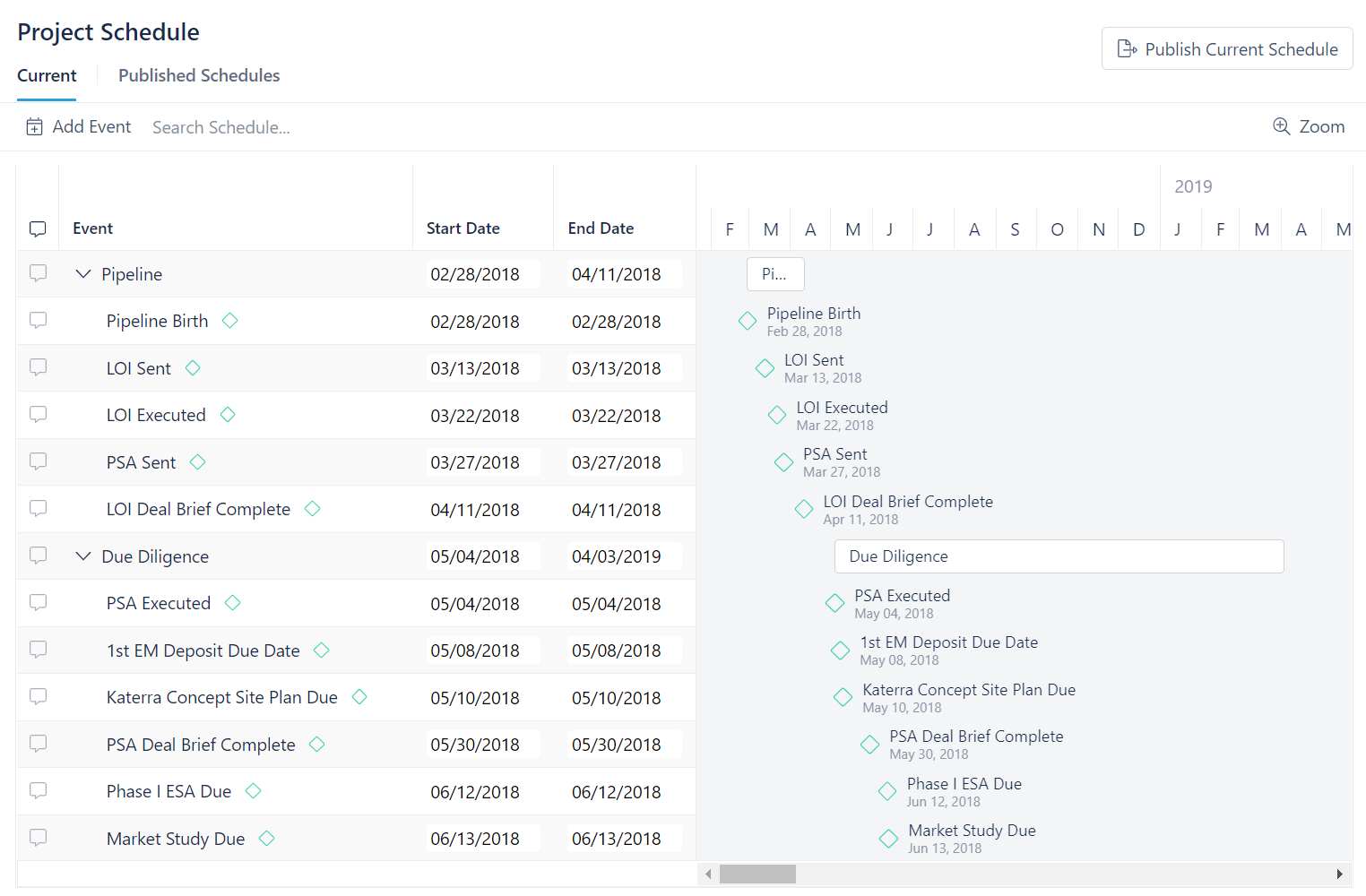Click the milestone diamond next to Phase I ESA Due
Screen dimensions: 1366x896
click(253, 791)
